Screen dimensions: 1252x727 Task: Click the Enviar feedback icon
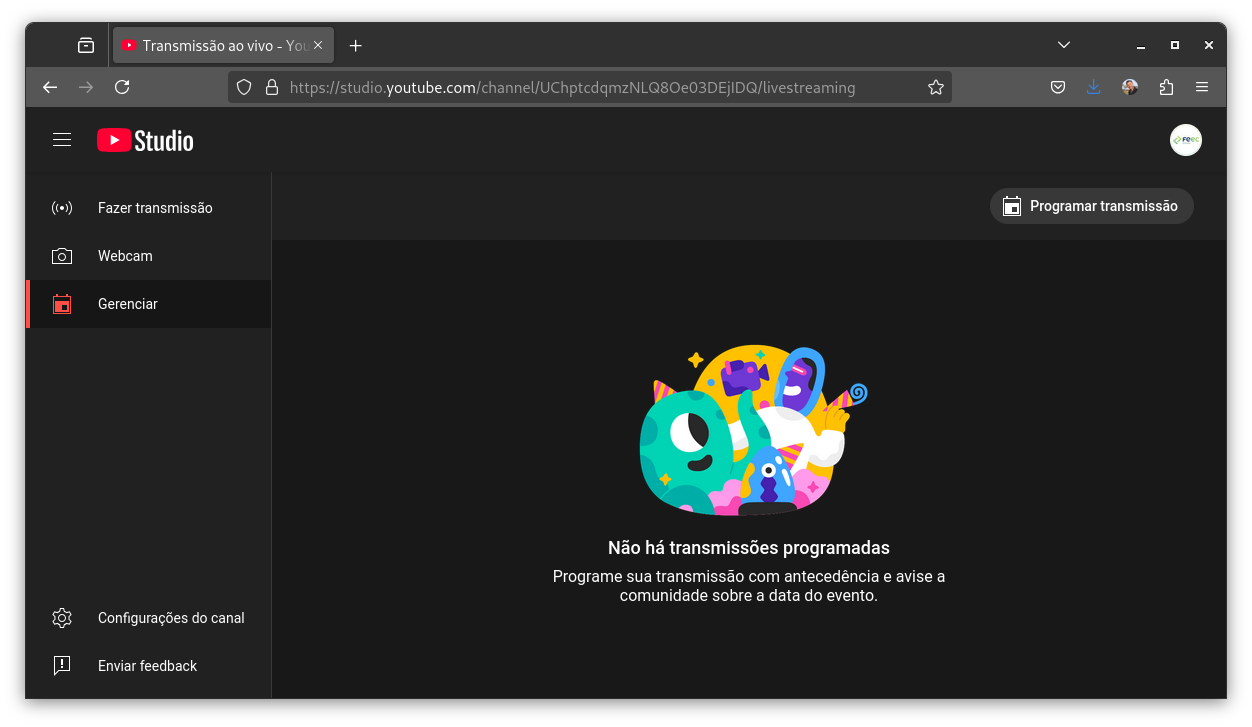(x=62, y=666)
